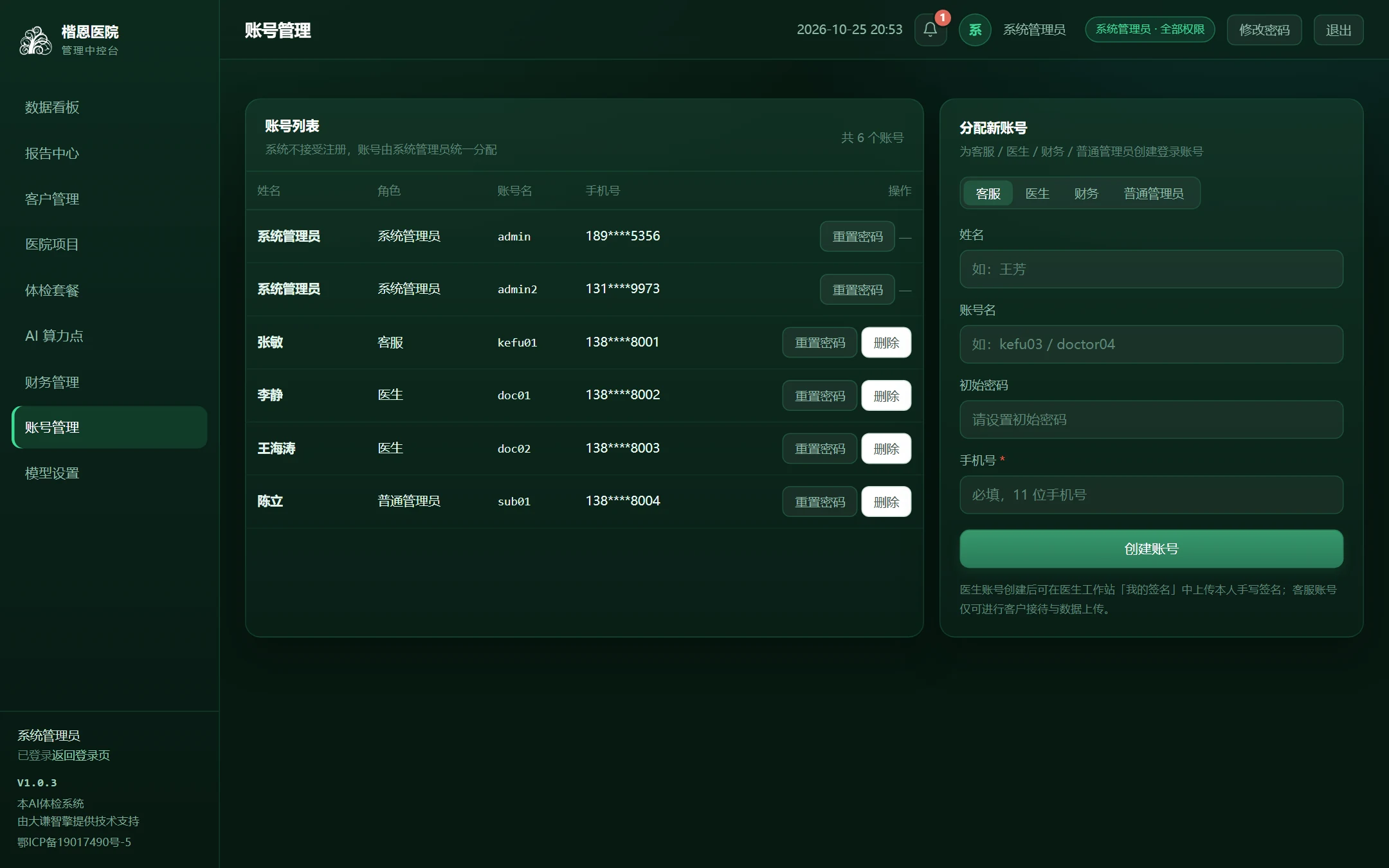The width and height of the screenshot is (1389, 868).
Task: Open the notification bell icon
Action: (x=930, y=30)
